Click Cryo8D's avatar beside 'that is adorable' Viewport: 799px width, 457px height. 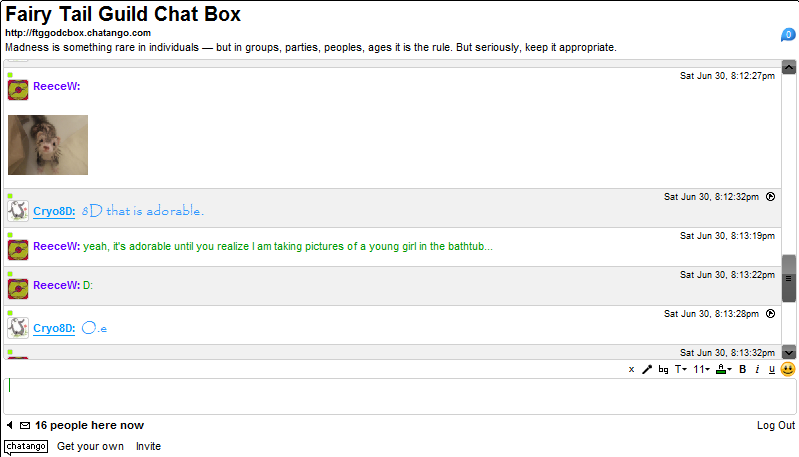point(18,211)
